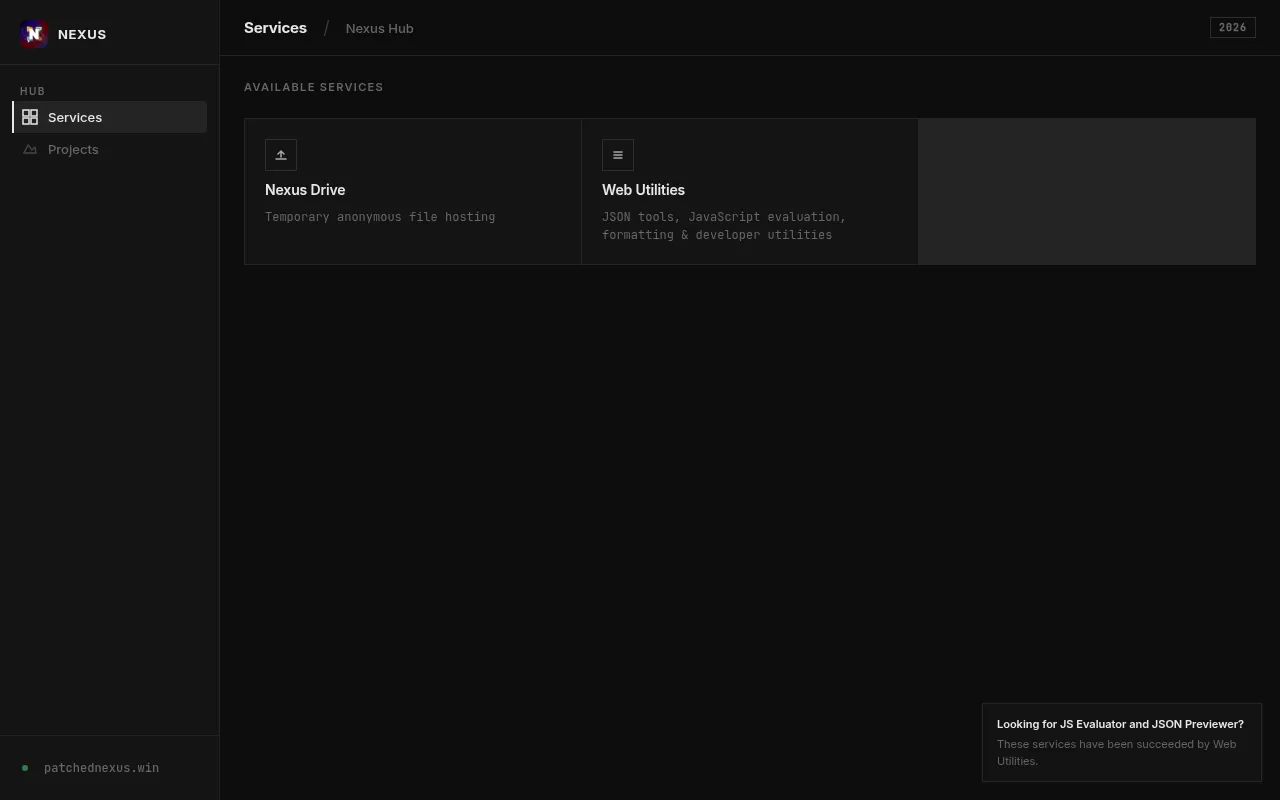Screen dimensions: 1280x800
Task: Click the Nexus Hub breadcrumb
Action: point(379,29)
